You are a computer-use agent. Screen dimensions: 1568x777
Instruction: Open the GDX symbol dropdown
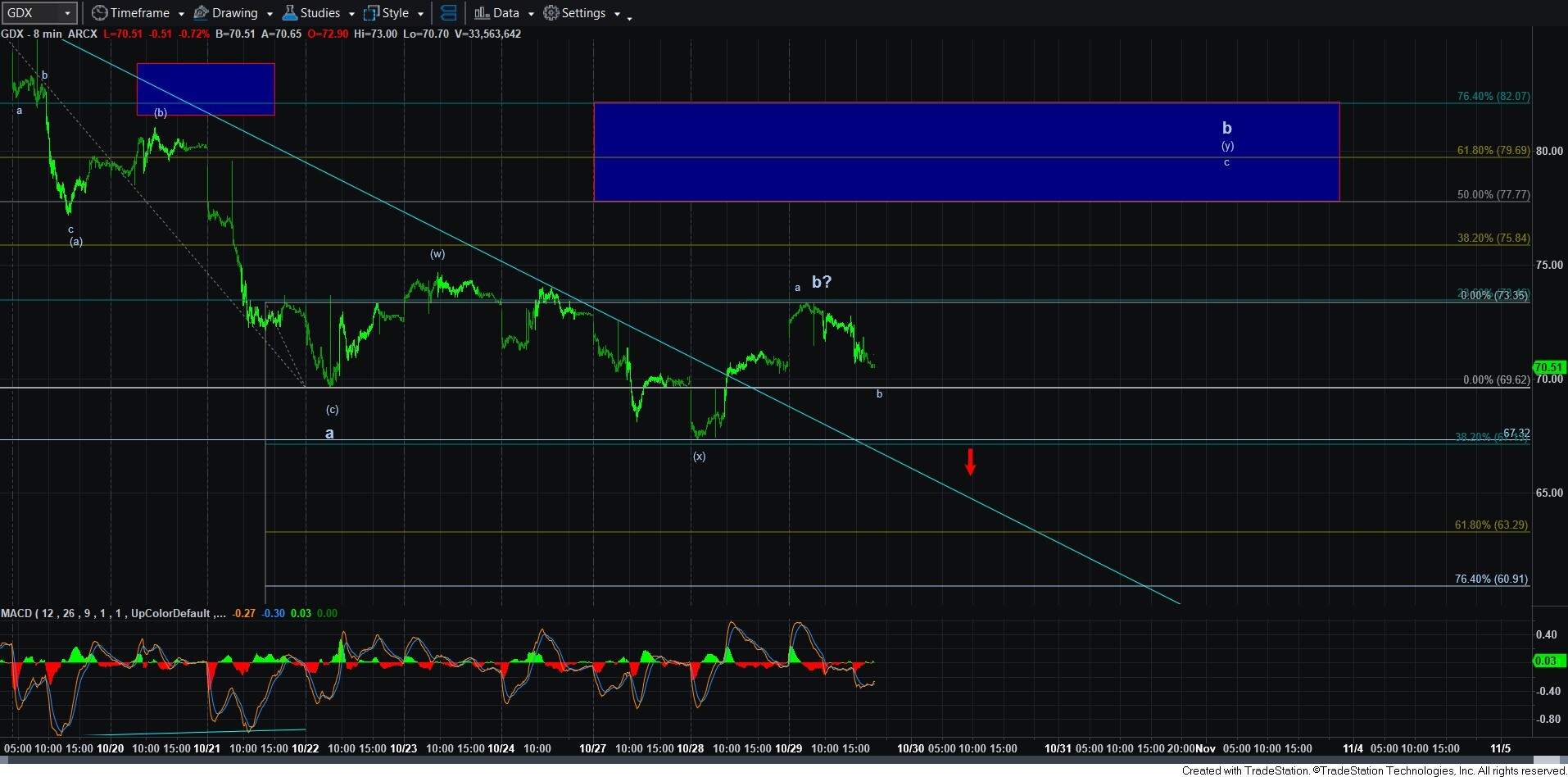click(67, 13)
